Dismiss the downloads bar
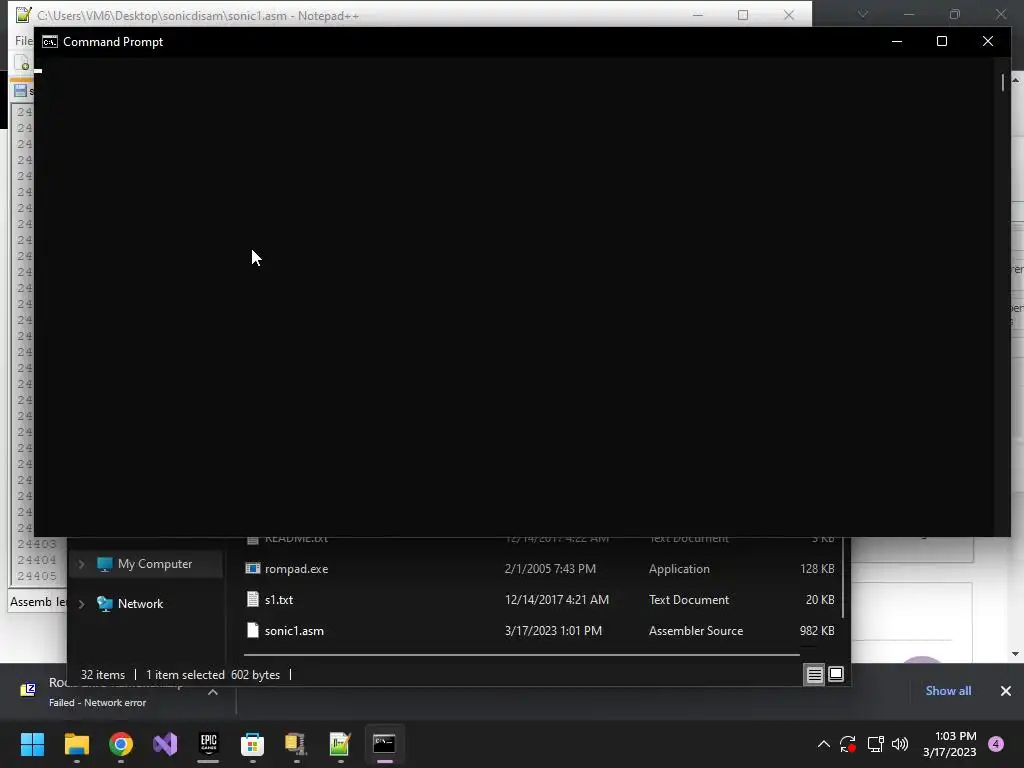The image size is (1024, 768). 1006,690
